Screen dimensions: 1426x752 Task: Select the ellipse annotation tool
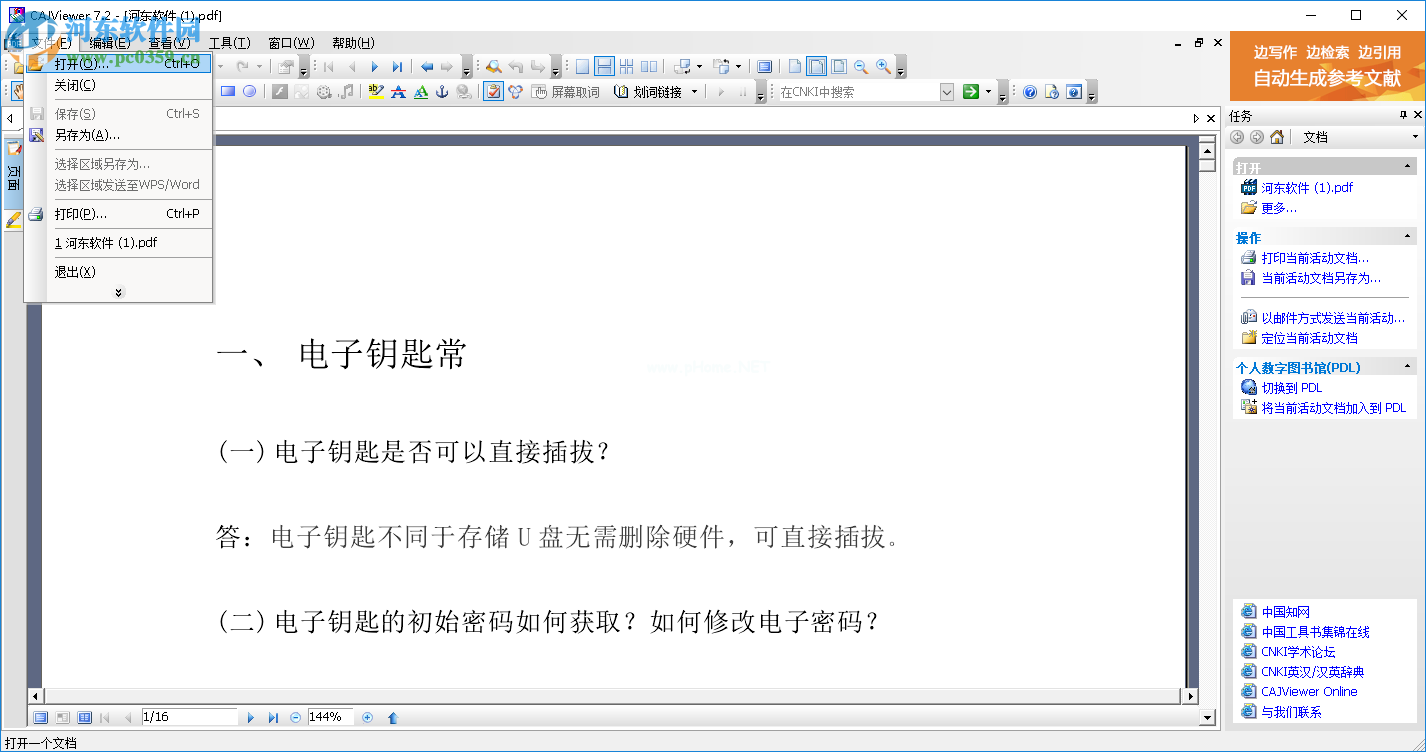(250, 91)
